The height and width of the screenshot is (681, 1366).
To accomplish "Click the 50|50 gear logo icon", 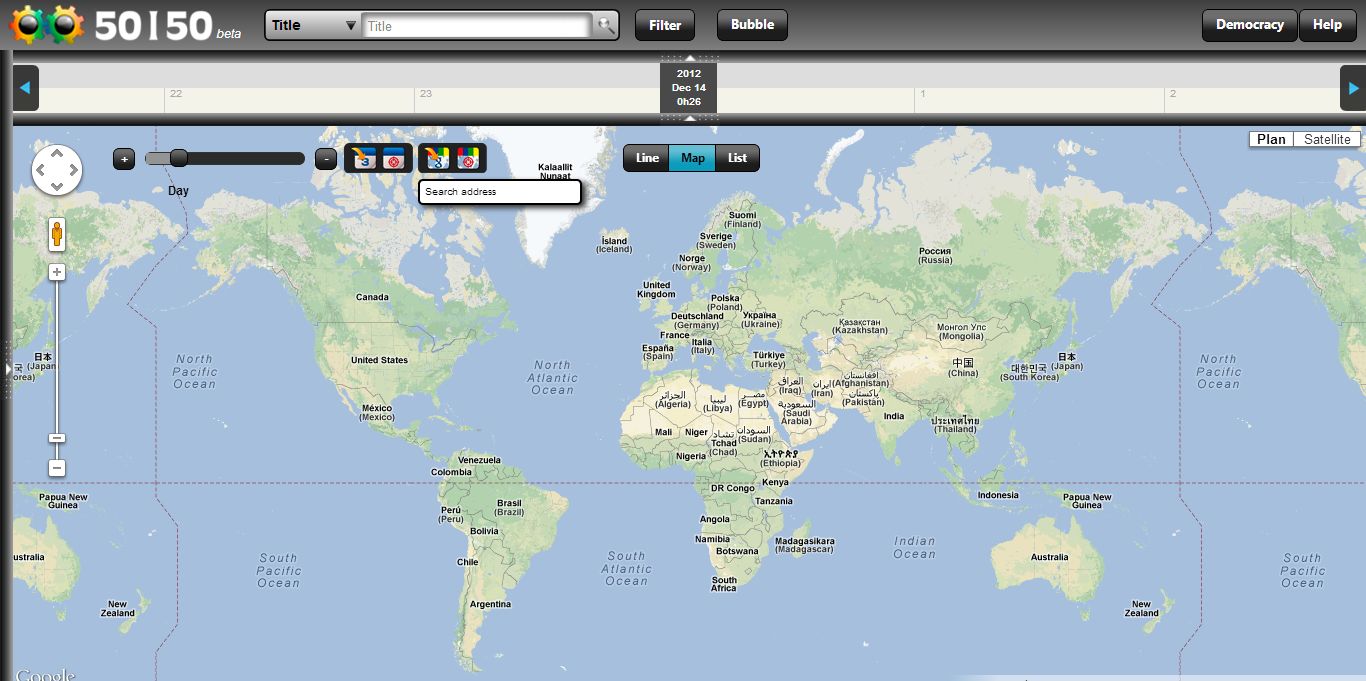I will (x=47, y=25).
